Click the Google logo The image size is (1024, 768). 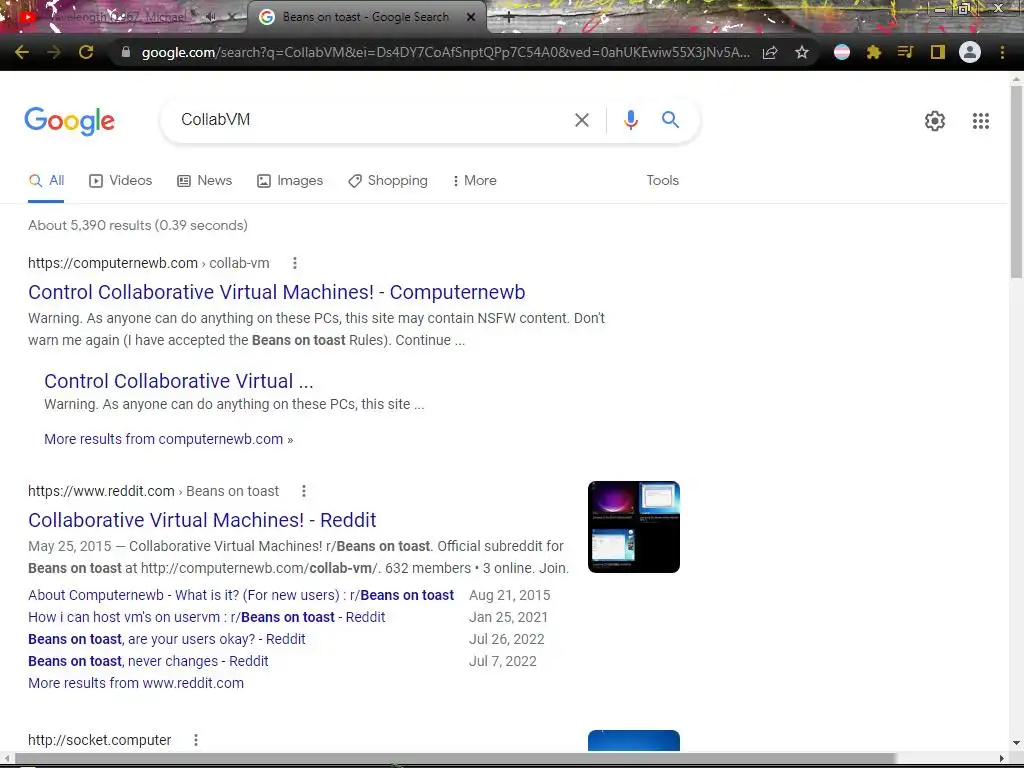coord(69,121)
